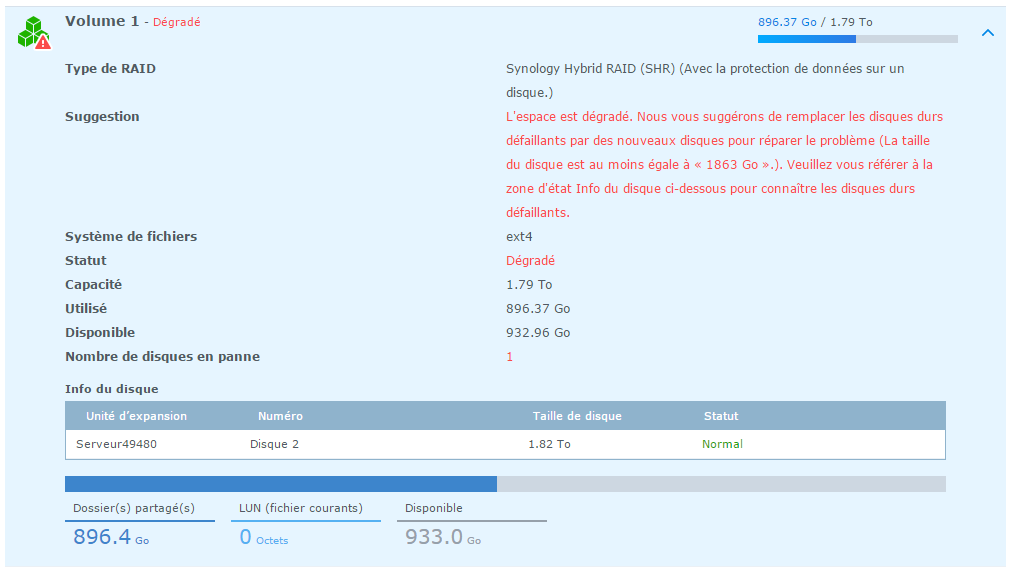
Task: Click Nombre de disques en panne label
Action: (162, 357)
